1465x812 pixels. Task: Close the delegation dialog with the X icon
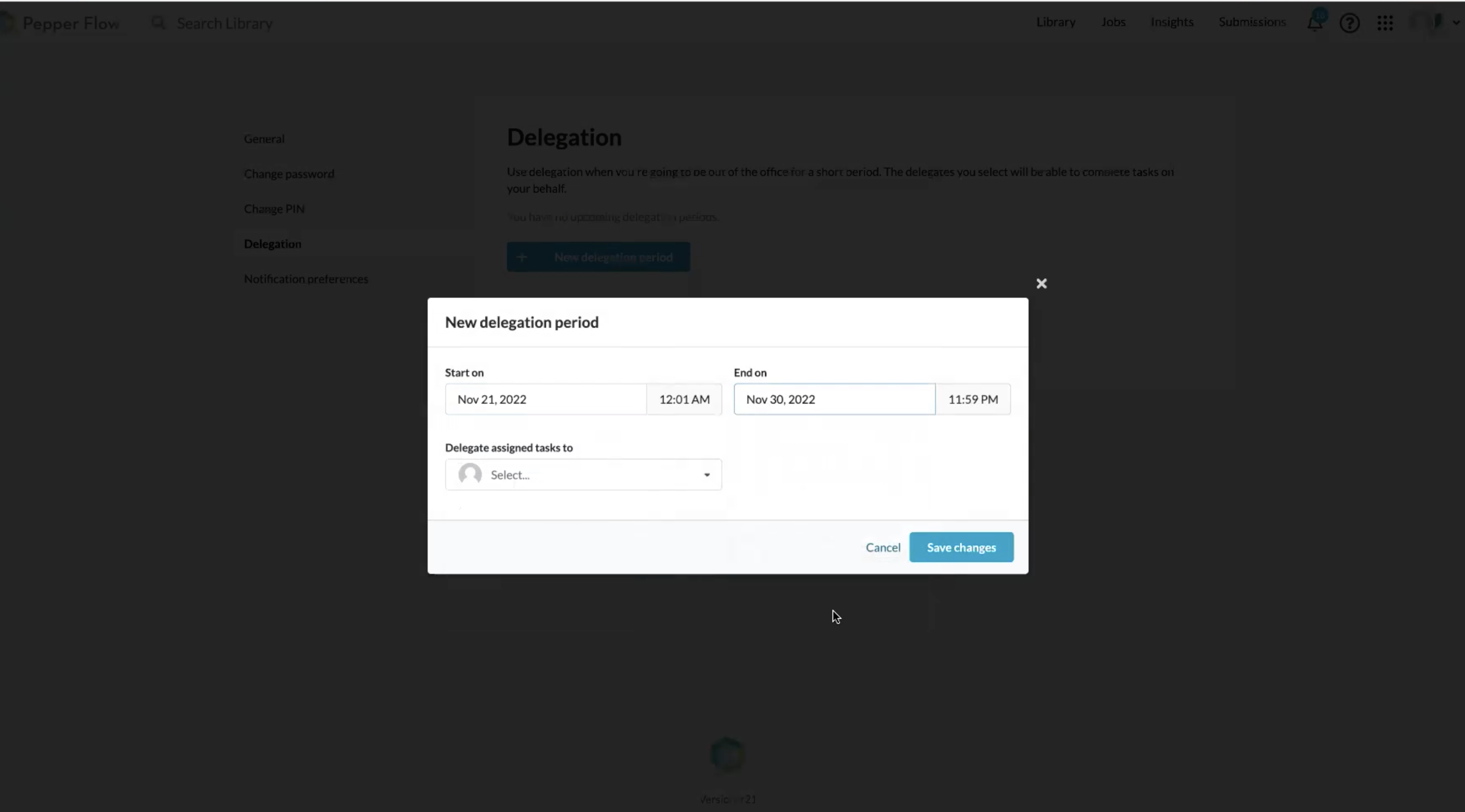click(1041, 284)
